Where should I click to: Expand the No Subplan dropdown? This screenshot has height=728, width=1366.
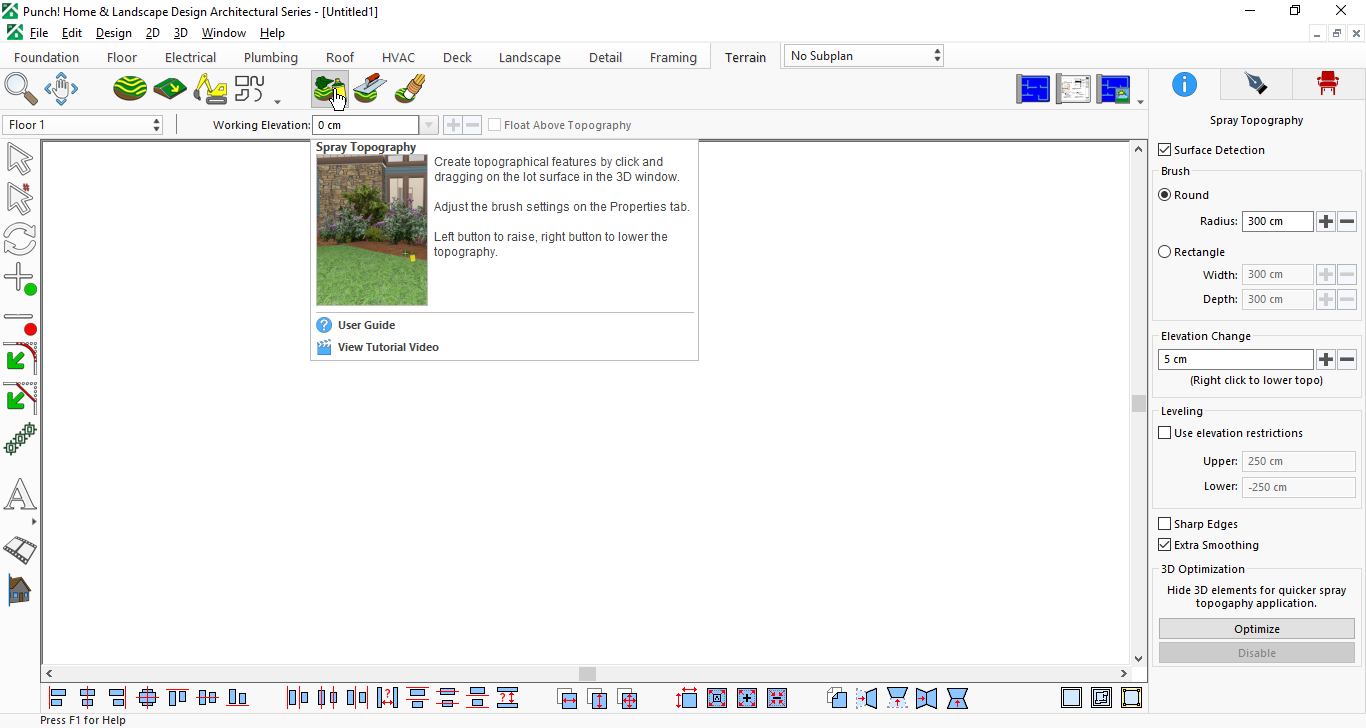coord(864,56)
